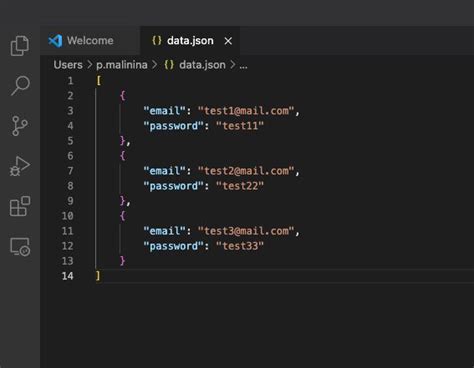Click the "password" key on line 8
This screenshot has height=368, width=474.
click(x=173, y=186)
